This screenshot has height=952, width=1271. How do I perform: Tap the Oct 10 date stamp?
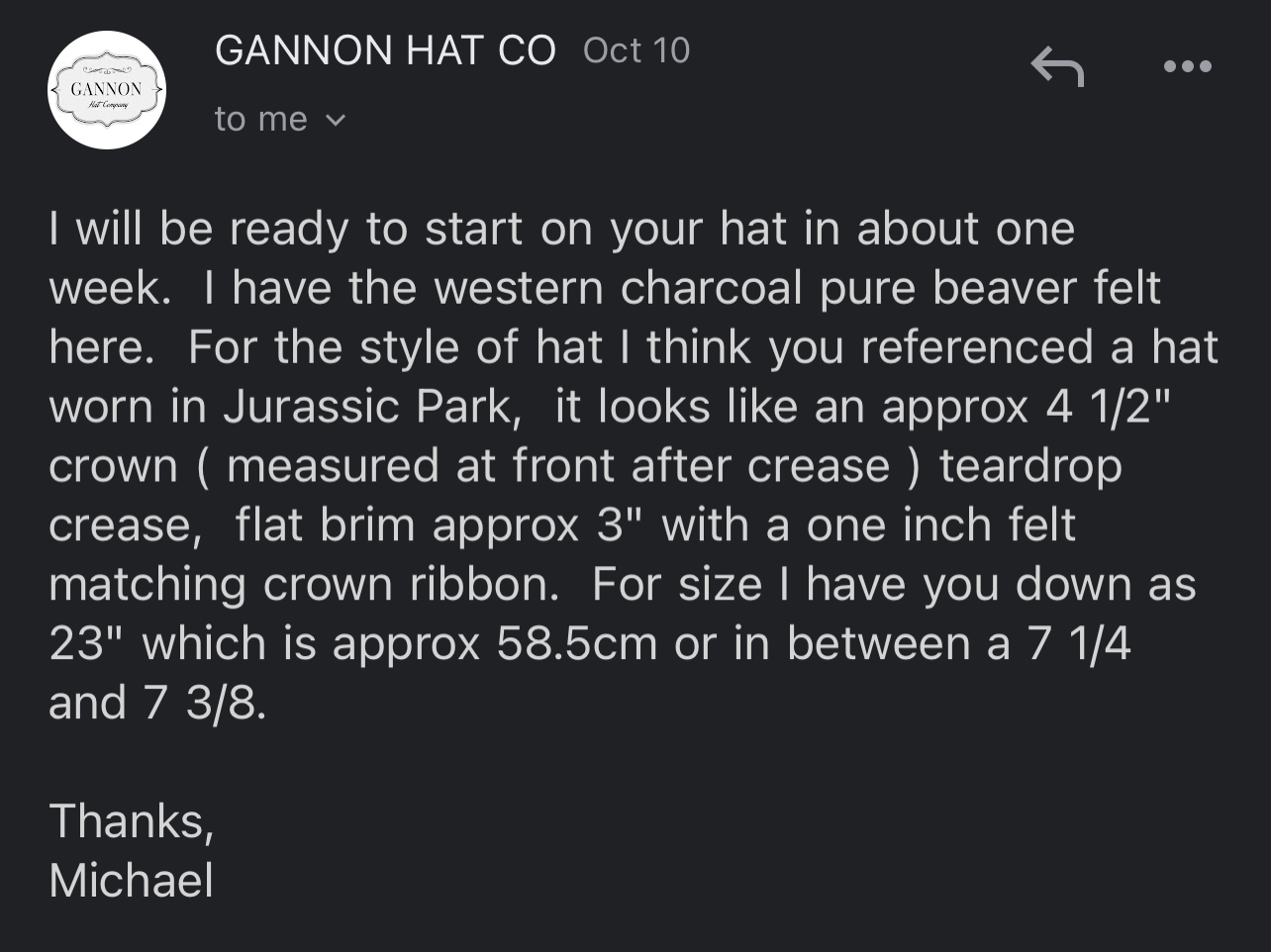point(636,50)
